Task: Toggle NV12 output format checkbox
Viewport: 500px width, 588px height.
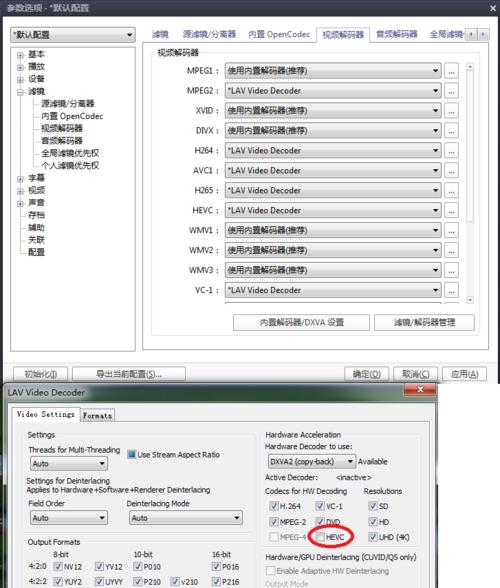Action: (x=58, y=566)
